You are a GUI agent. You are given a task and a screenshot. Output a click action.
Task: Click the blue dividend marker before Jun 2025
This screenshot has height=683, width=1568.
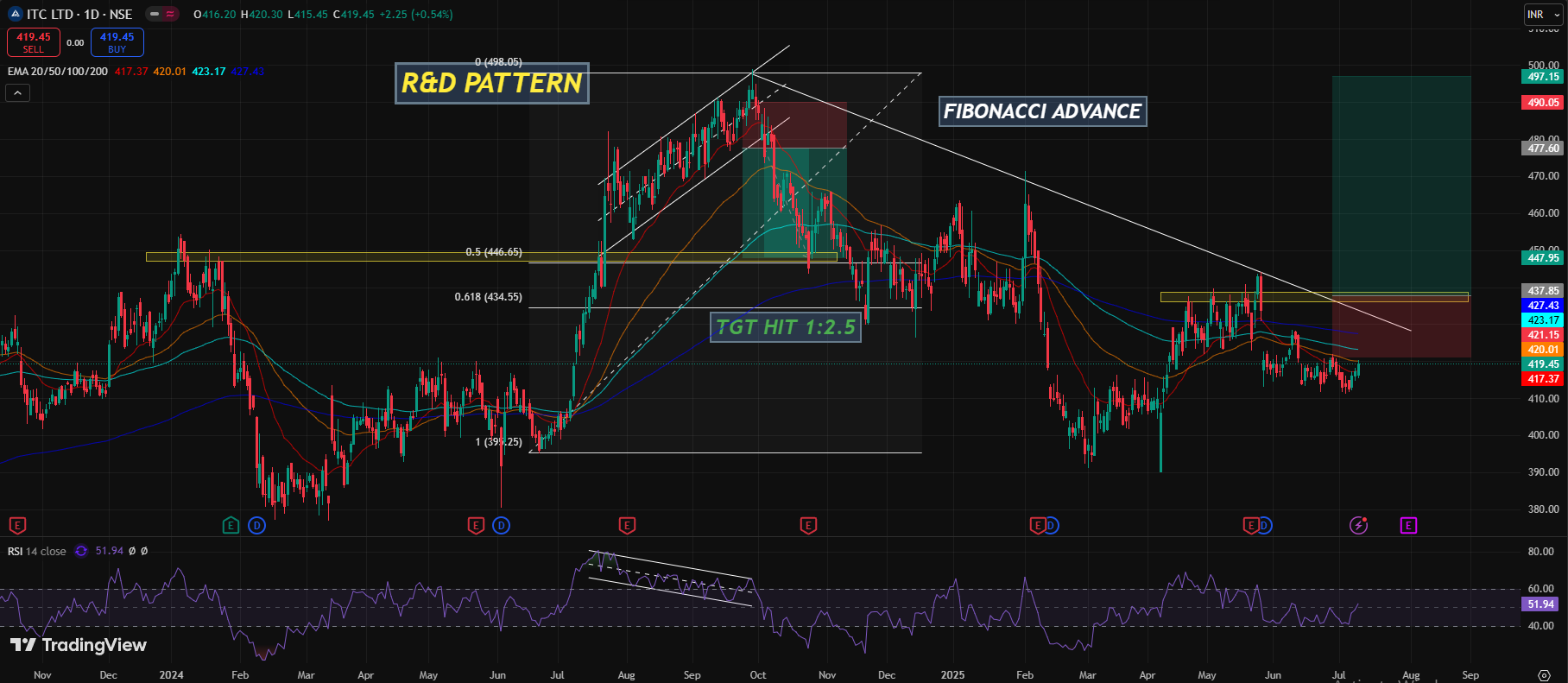1265,525
